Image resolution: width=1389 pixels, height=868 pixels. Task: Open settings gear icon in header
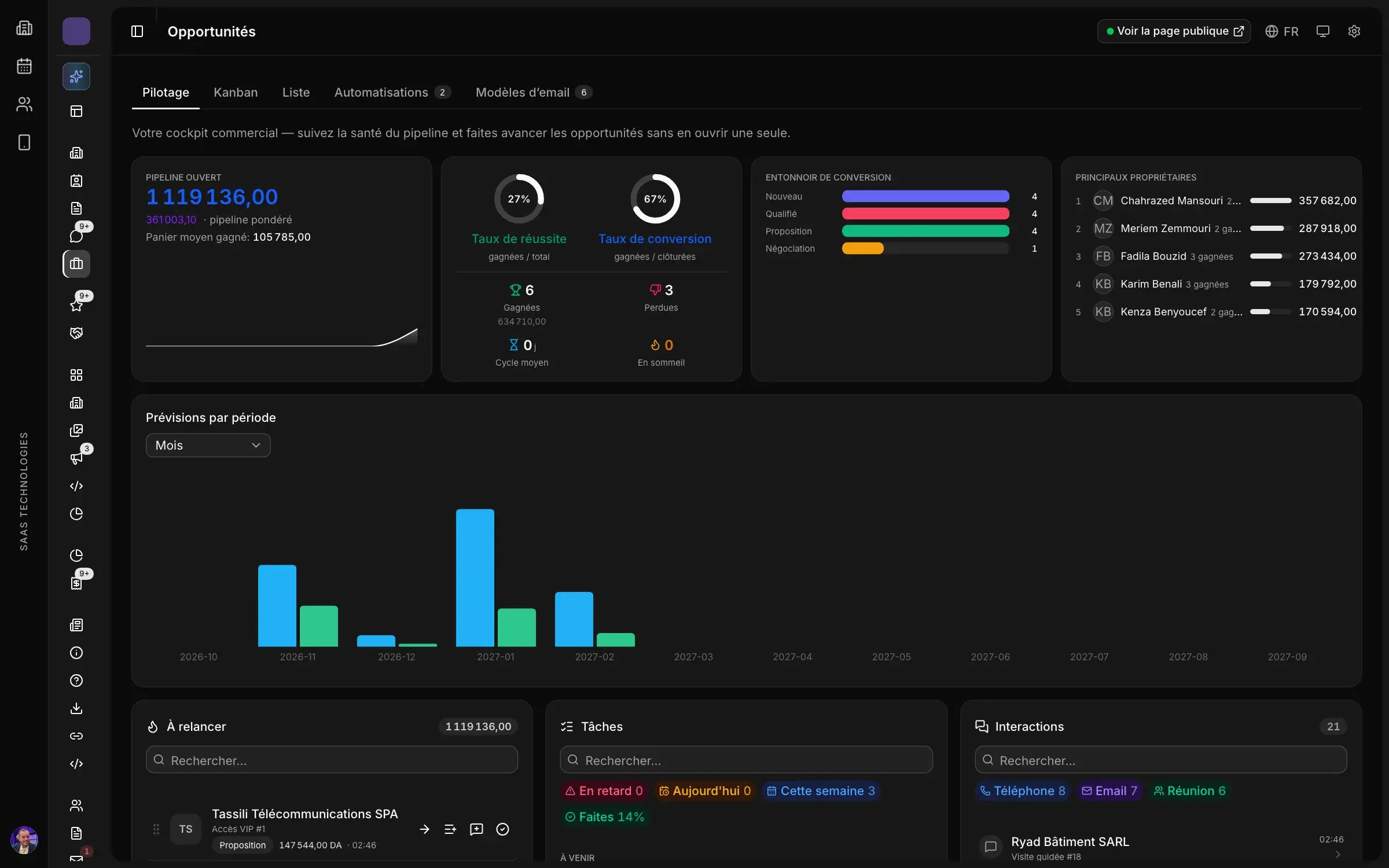[1354, 31]
